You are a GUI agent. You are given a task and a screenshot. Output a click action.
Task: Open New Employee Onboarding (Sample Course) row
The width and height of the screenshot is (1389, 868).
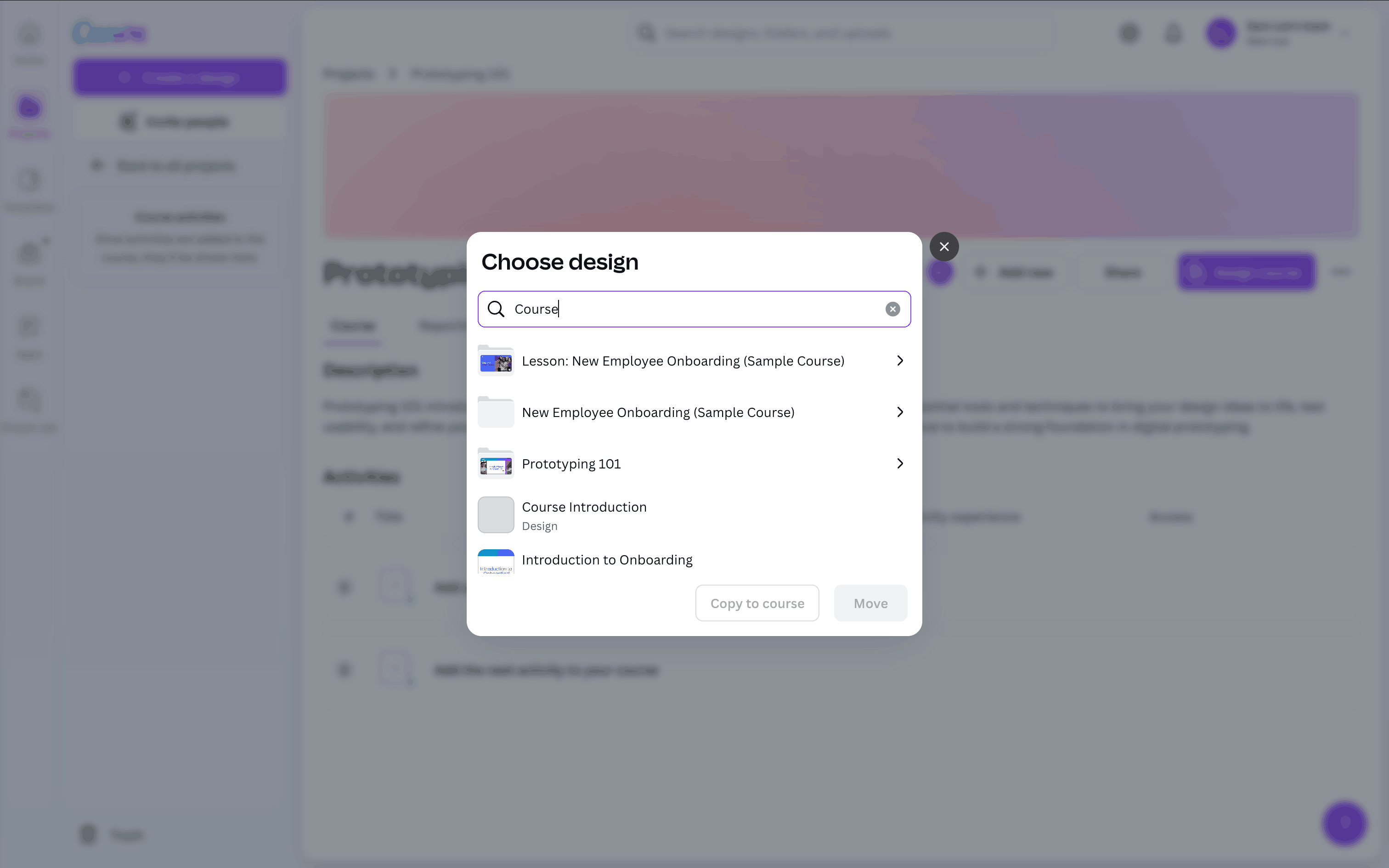click(x=658, y=412)
